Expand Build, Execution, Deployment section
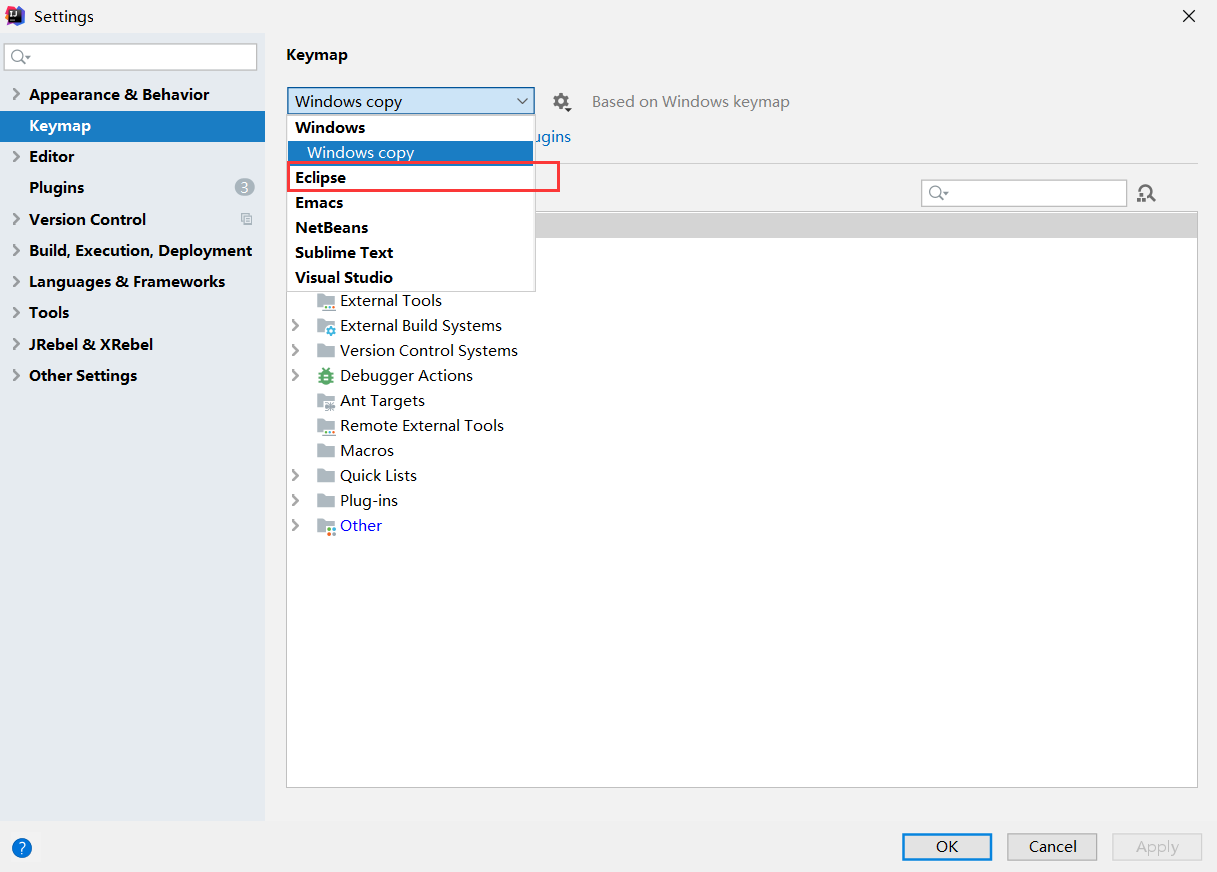1217x872 pixels. click(x=16, y=250)
